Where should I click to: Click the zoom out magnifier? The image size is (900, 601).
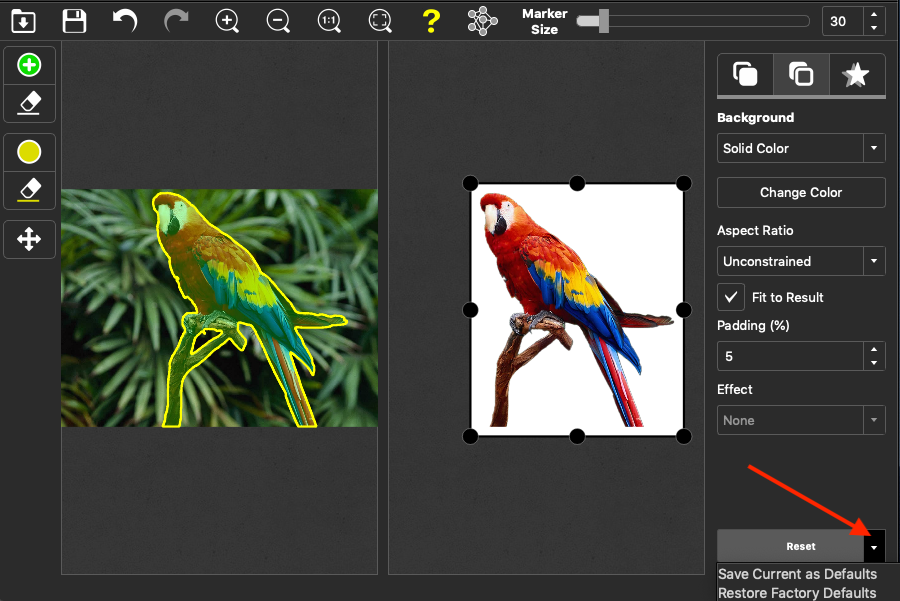pos(278,20)
